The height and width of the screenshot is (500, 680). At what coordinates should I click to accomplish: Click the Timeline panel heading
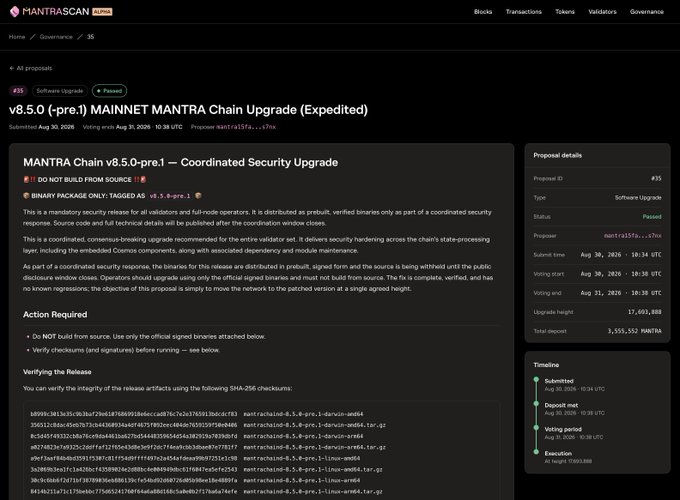546,365
